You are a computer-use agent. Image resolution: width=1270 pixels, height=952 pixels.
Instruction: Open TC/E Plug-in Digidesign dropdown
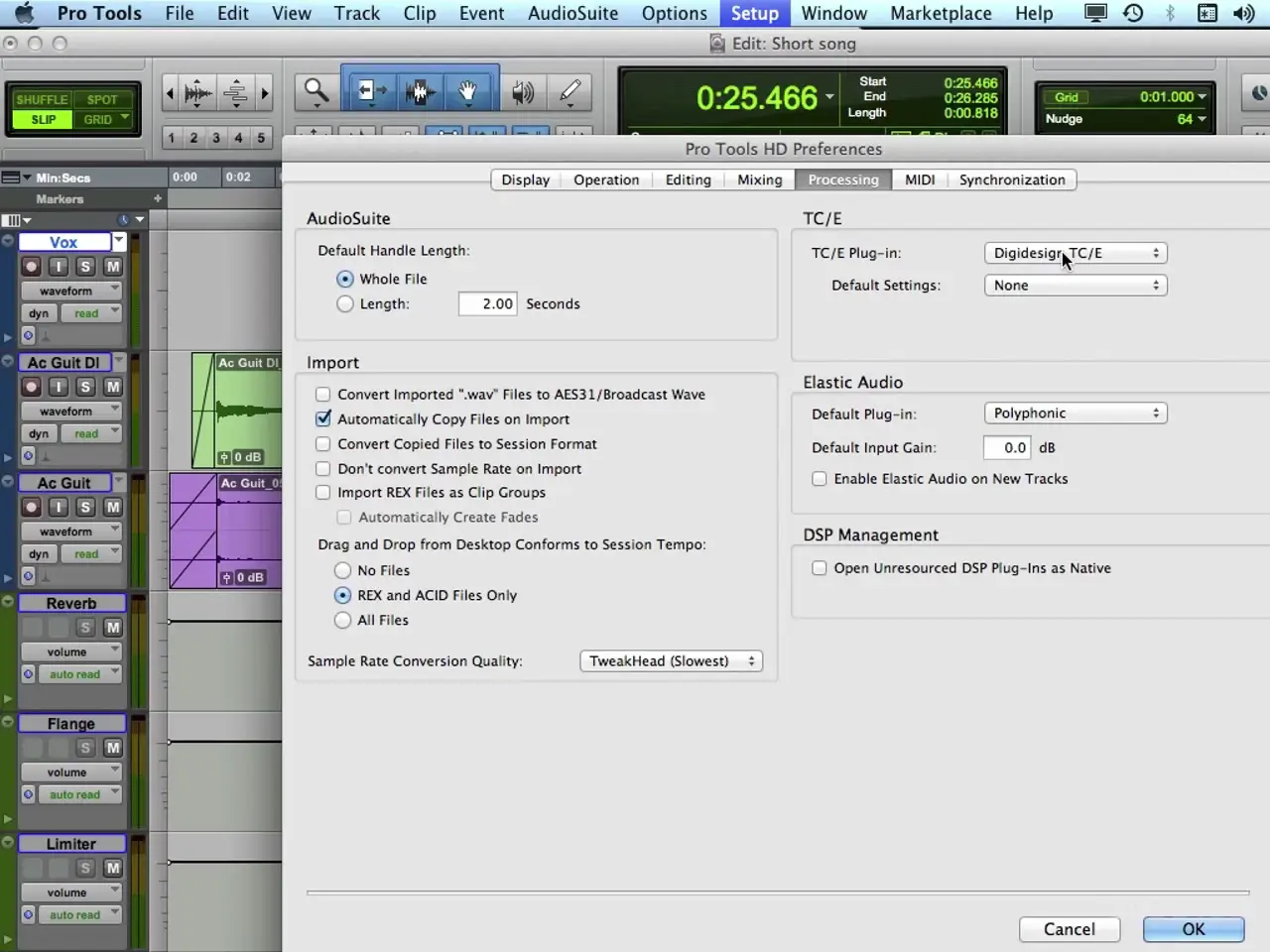click(x=1076, y=253)
